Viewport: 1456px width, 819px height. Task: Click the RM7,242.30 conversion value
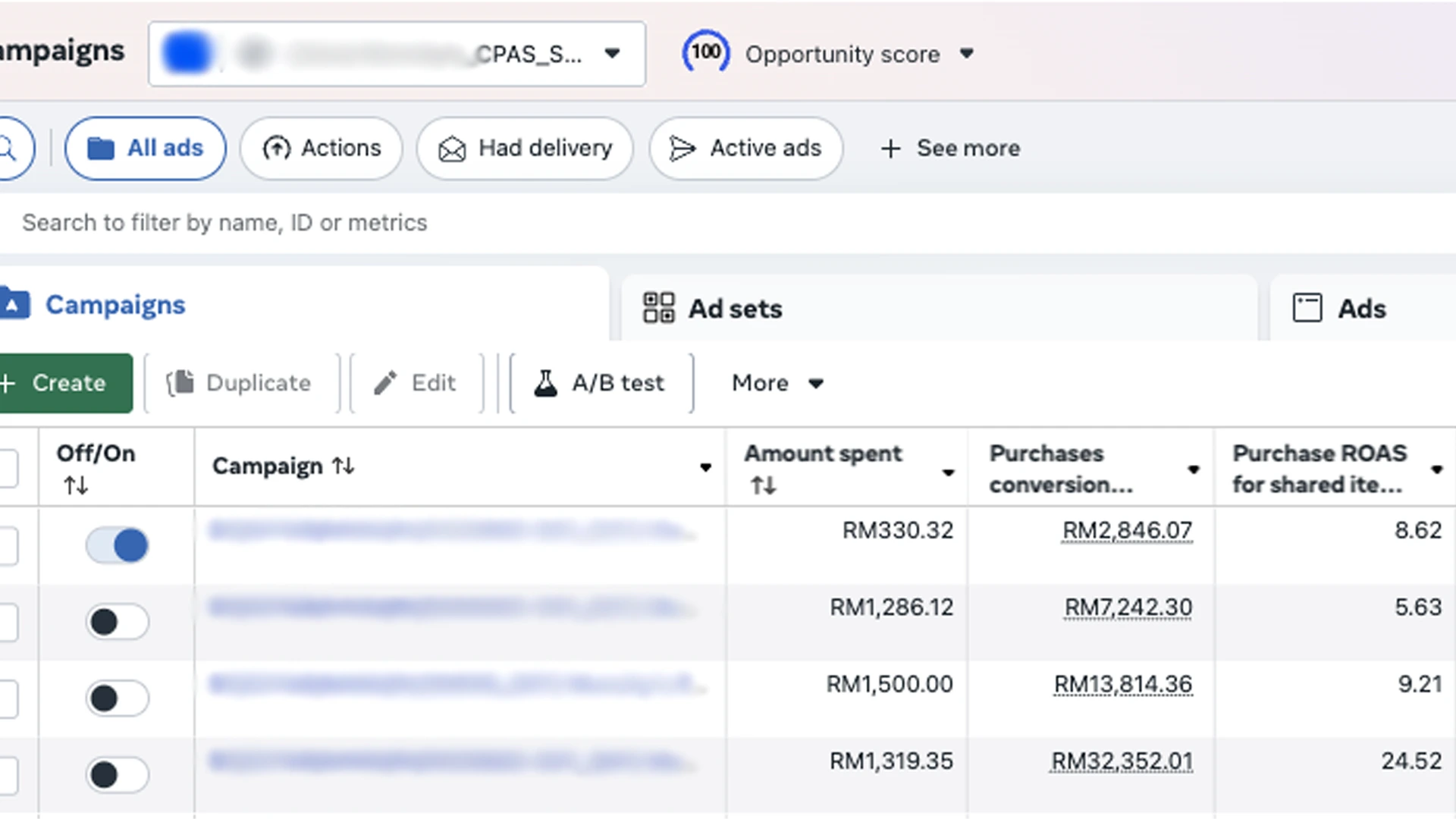pos(1128,607)
